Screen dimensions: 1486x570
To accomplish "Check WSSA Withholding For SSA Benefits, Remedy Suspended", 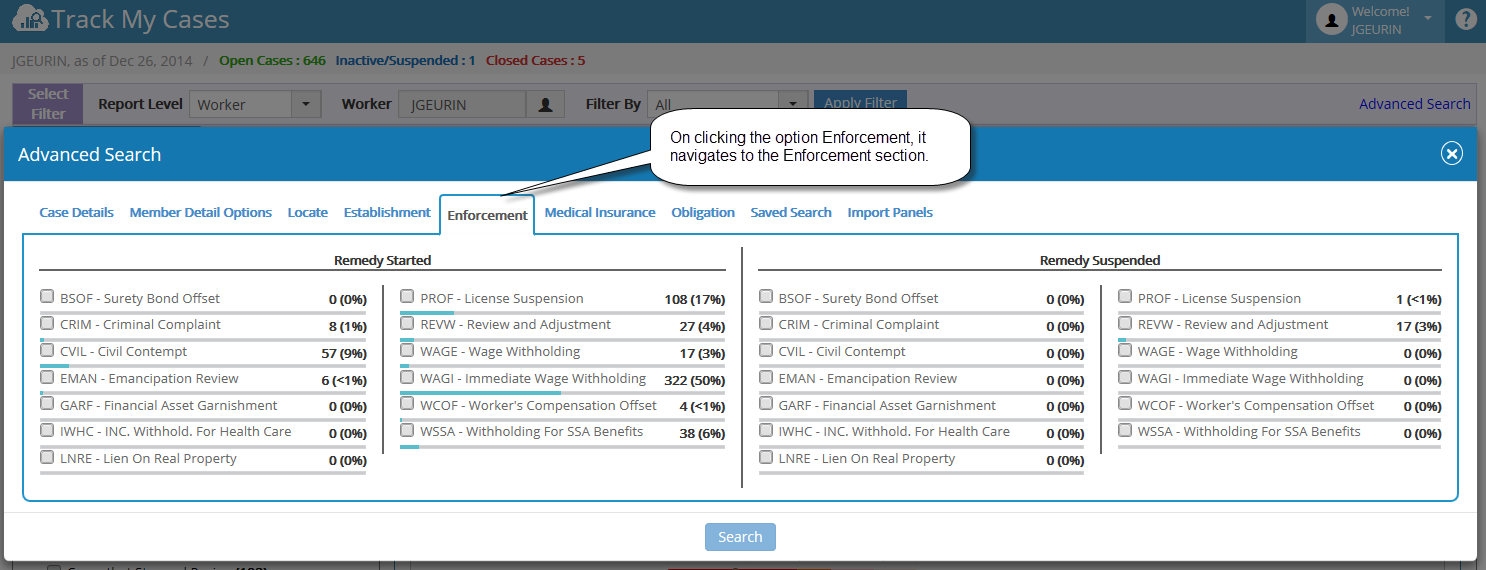I will [1125, 430].
